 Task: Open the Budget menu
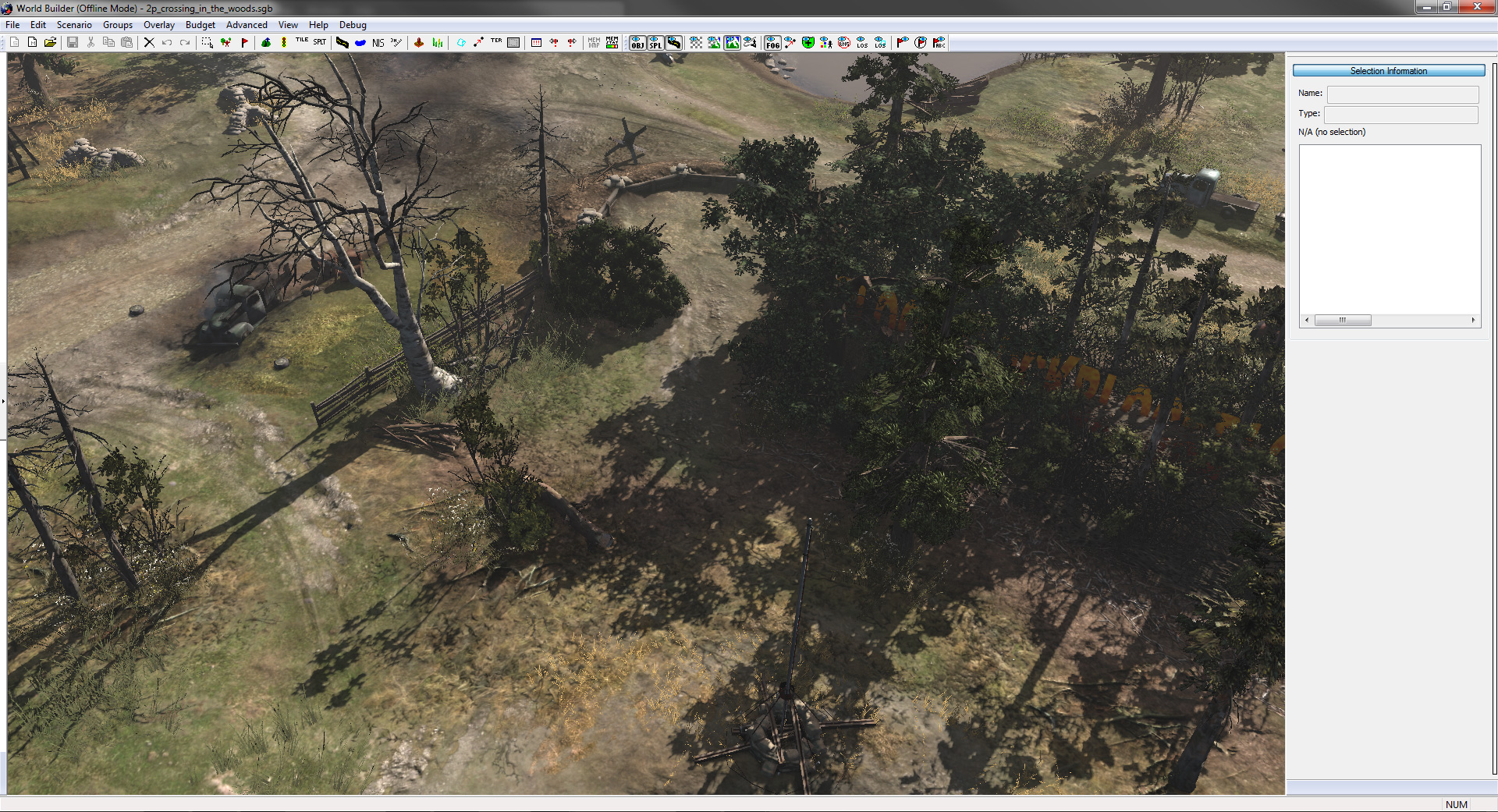pos(201,25)
